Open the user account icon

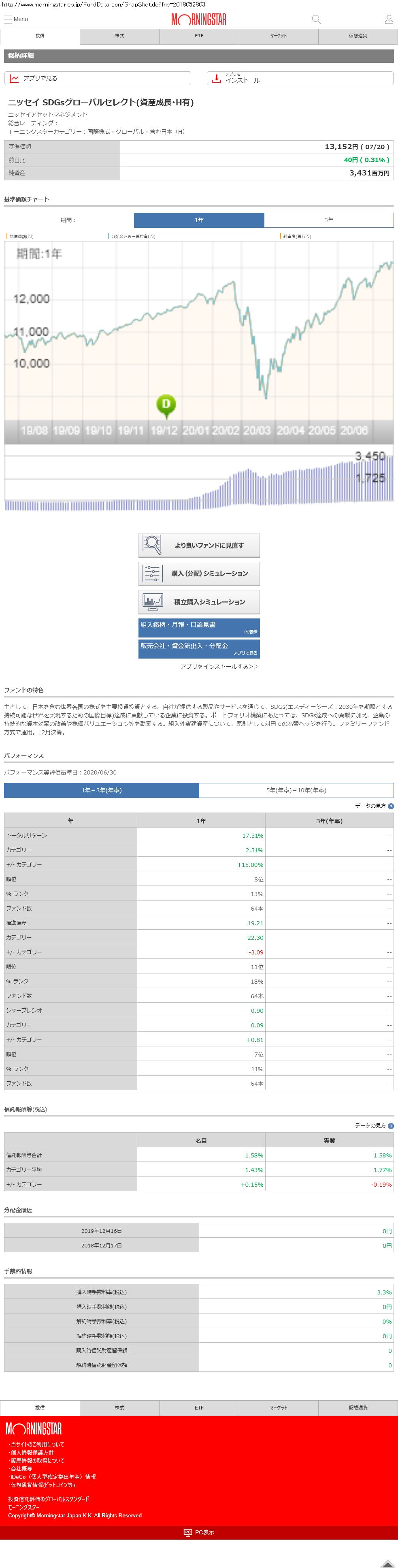(388, 19)
